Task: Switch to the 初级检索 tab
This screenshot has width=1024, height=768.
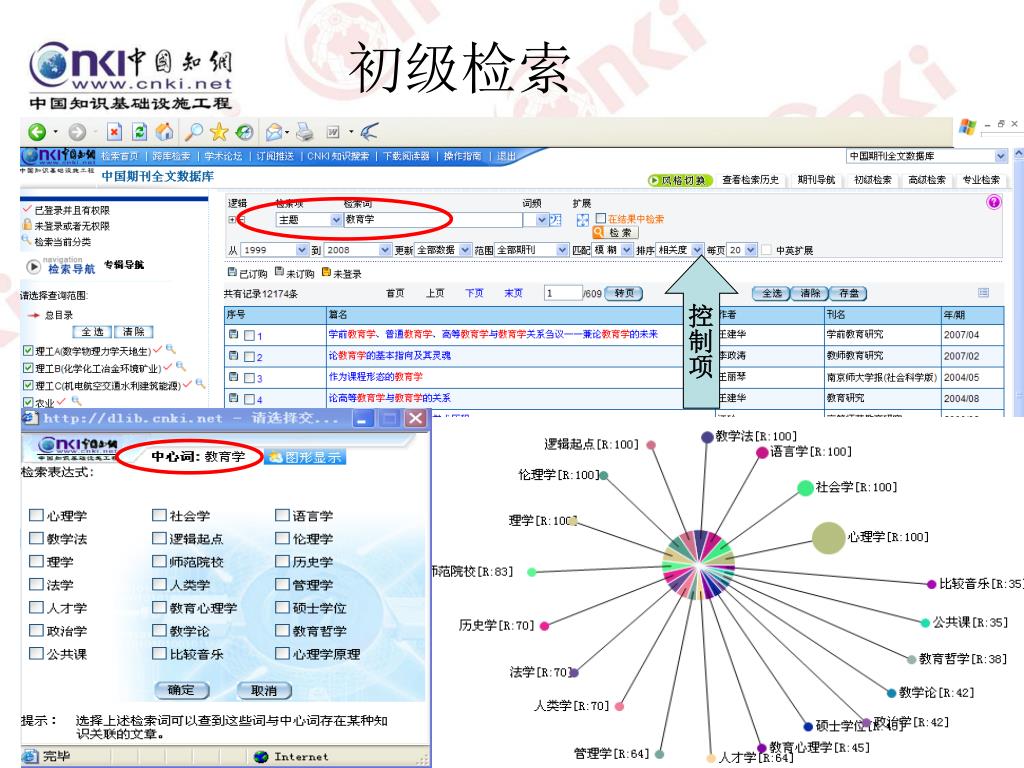Action: (x=872, y=180)
